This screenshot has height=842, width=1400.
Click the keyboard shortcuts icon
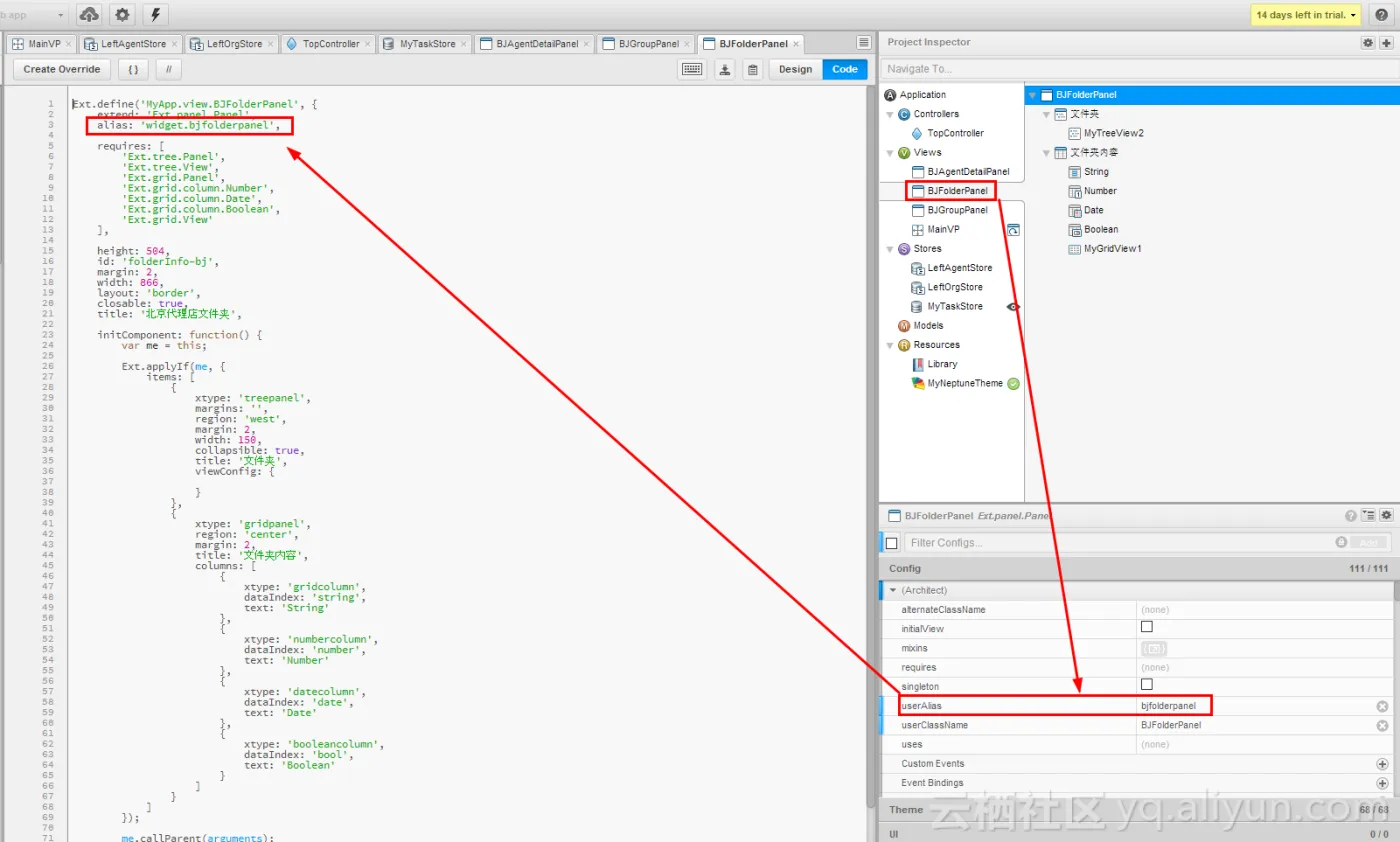(x=692, y=69)
